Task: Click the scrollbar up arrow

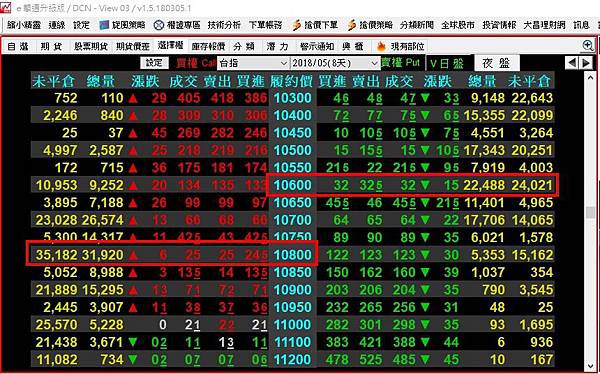Action: [590, 78]
